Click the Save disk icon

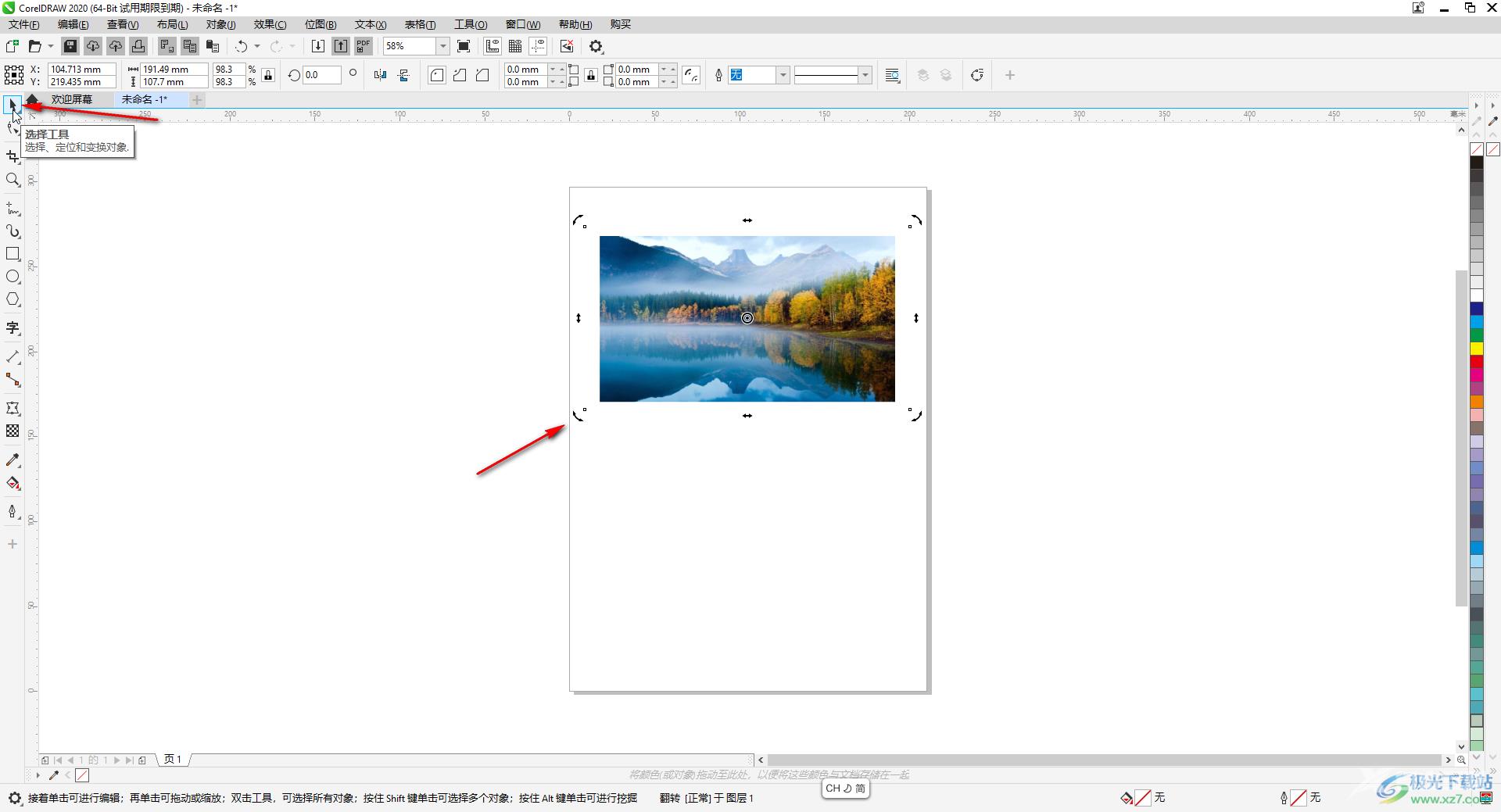[70, 46]
